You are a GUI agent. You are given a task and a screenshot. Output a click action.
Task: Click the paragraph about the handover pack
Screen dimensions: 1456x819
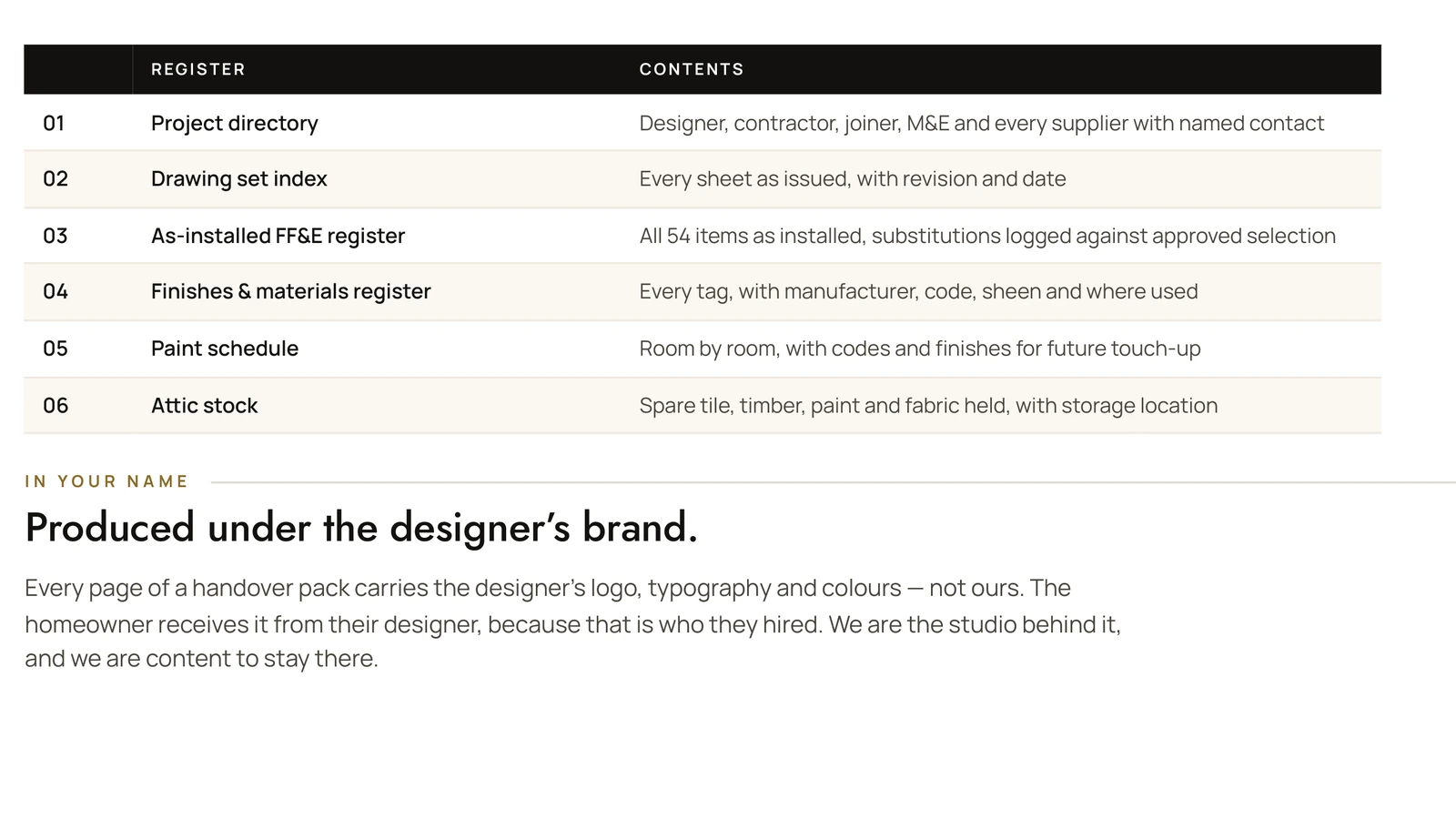pyautogui.click(x=572, y=623)
